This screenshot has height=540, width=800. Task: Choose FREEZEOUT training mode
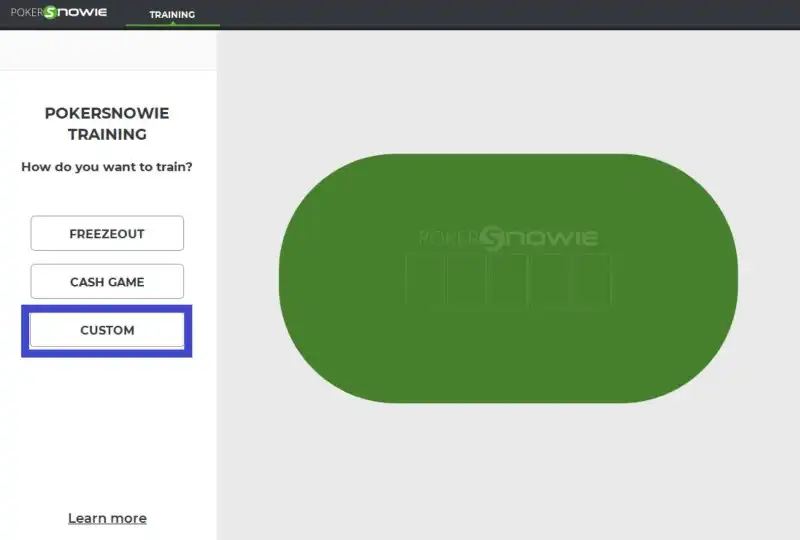coord(107,234)
